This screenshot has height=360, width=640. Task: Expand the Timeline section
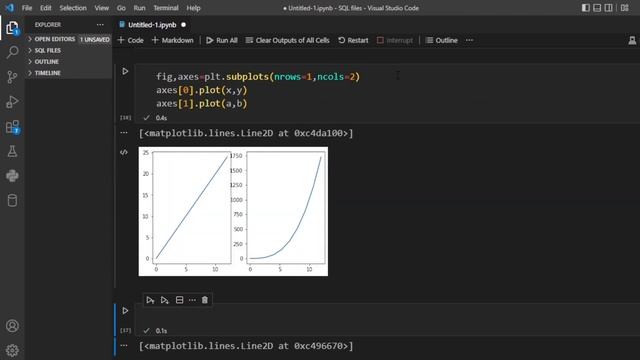click(x=69, y=73)
